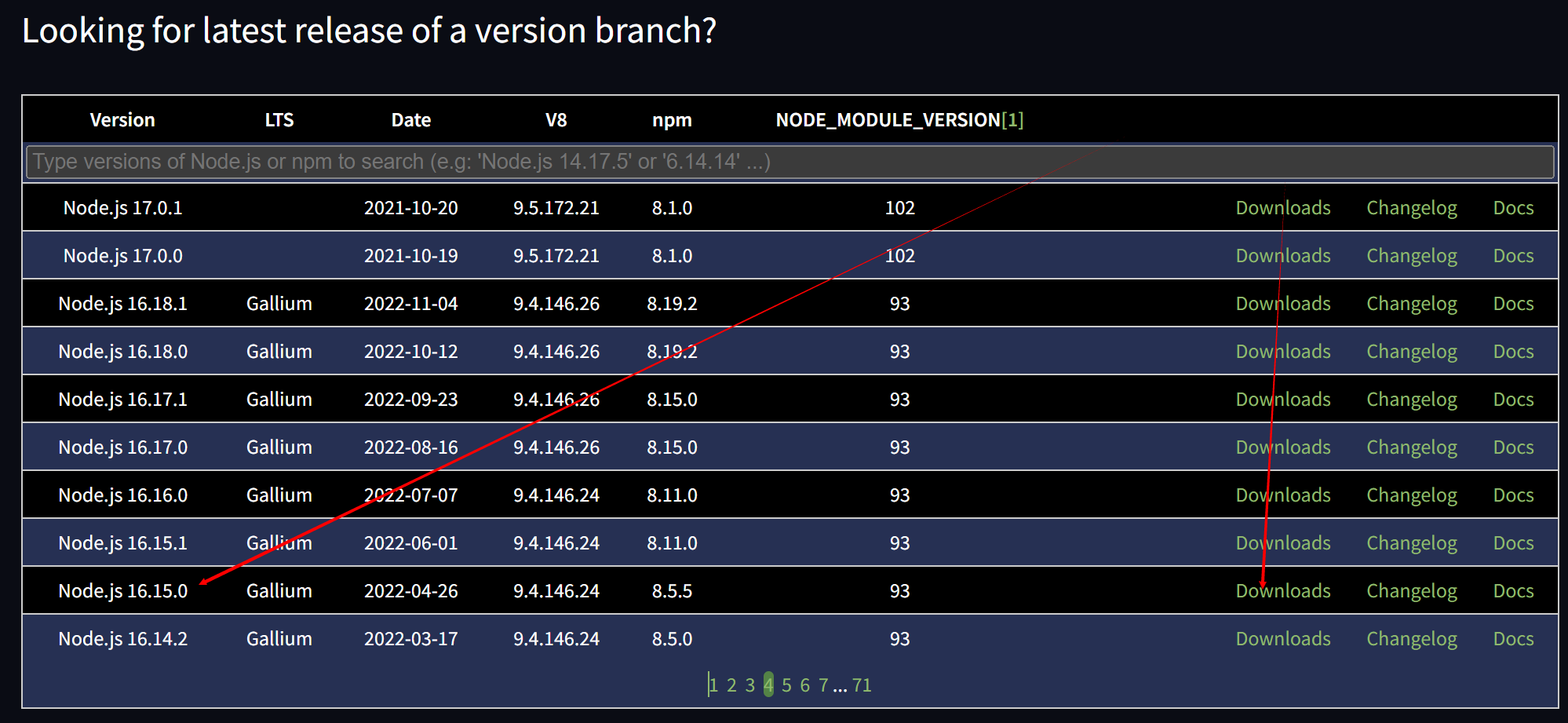Open Downloads for Node.js 17.0.0
Viewport: 1568px width, 723px height.
[x=1283, y=256]
